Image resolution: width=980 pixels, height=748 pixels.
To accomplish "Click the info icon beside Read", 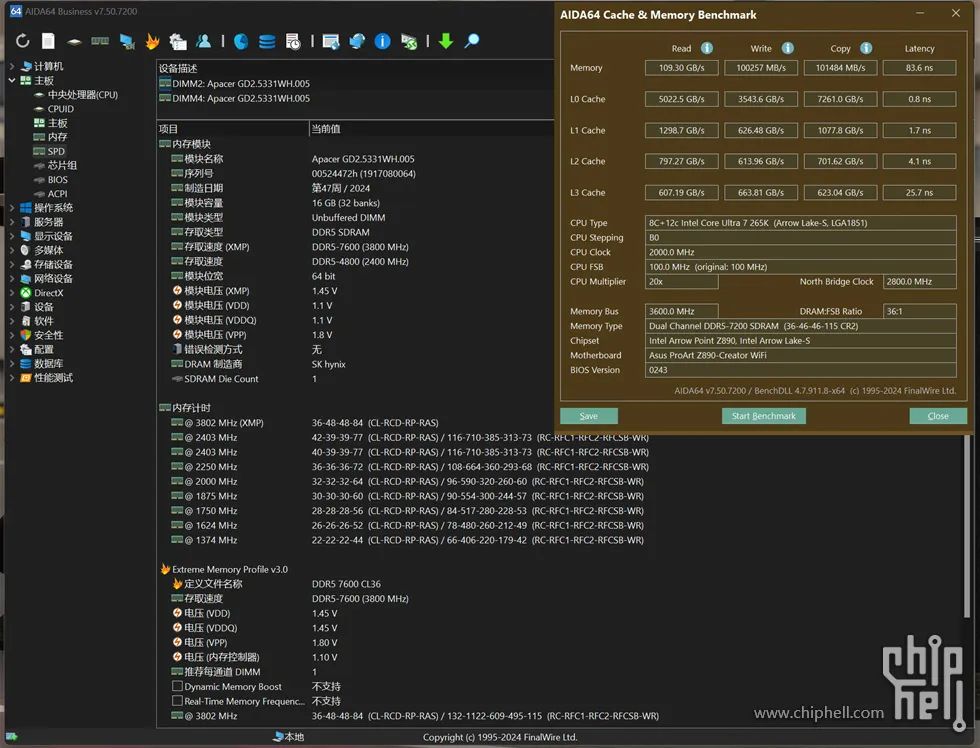I will 707,48.
